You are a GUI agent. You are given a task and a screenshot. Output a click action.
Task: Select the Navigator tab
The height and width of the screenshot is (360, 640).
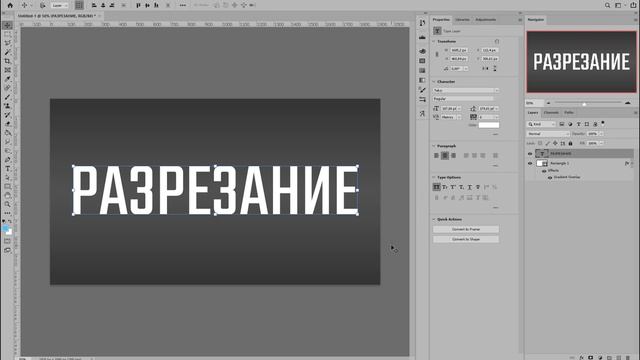tap(536, 20)
